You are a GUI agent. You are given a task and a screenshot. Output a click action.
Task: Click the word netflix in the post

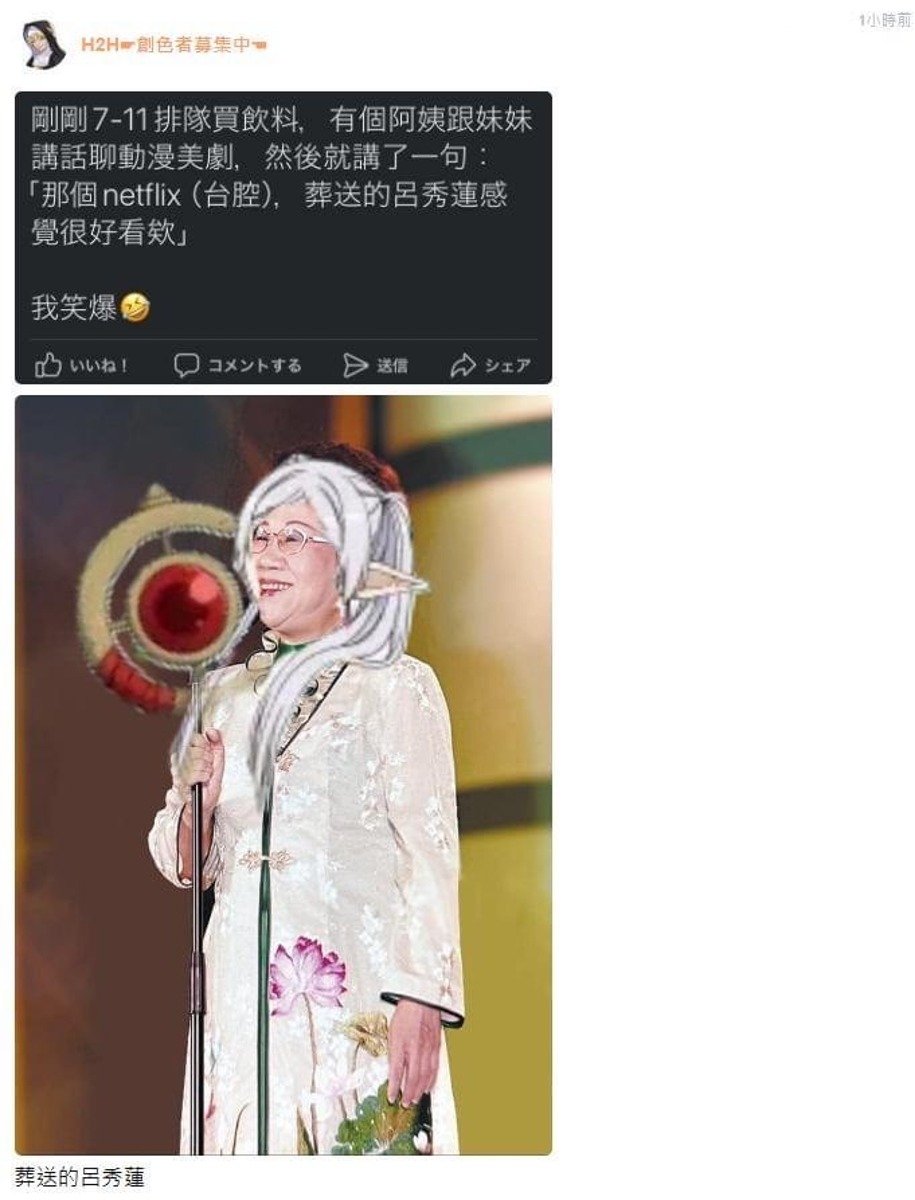click(149, 194)
